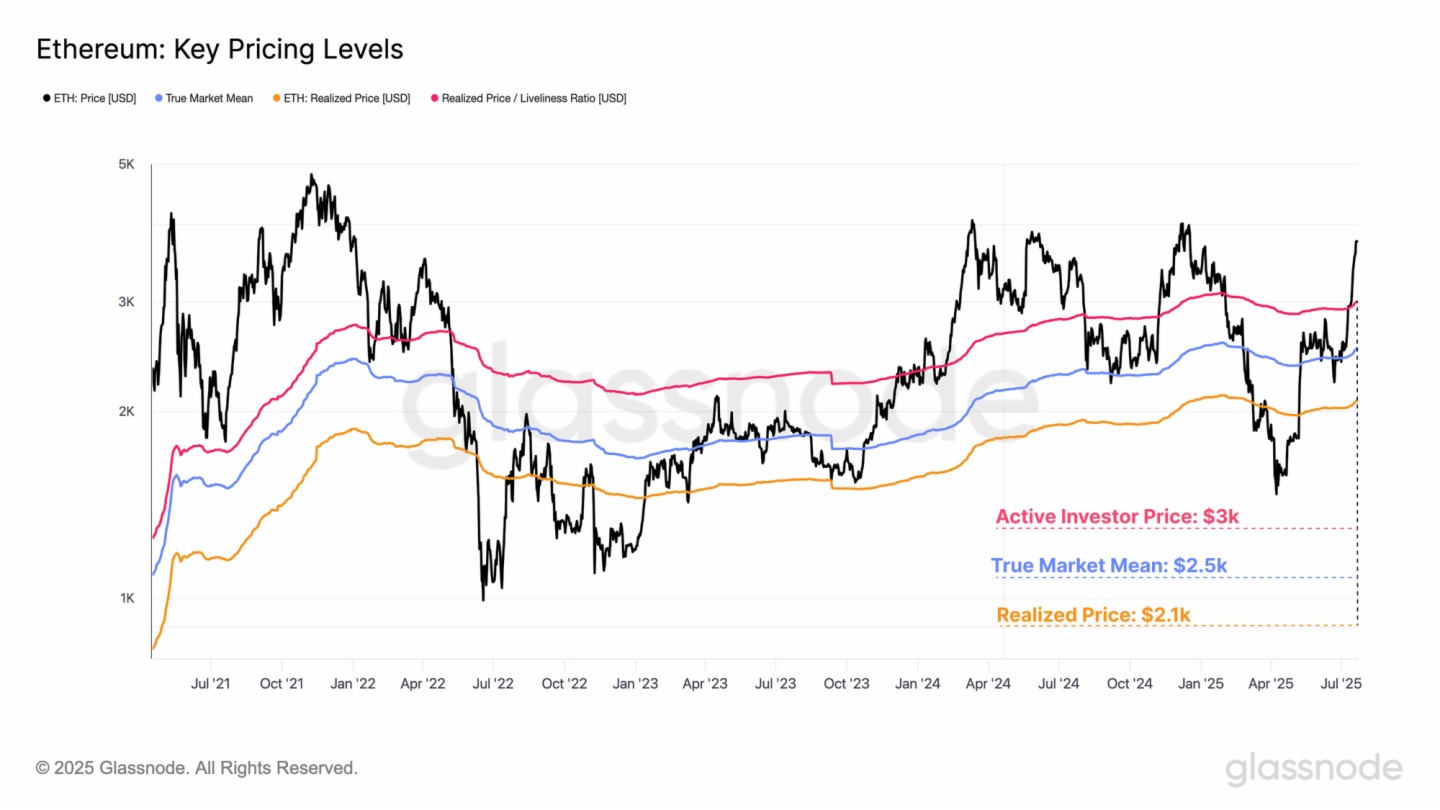Screen dimensions: 1440x810
Task: Click the blue True Market Mean legend dot
Action: tap(159, 98)
